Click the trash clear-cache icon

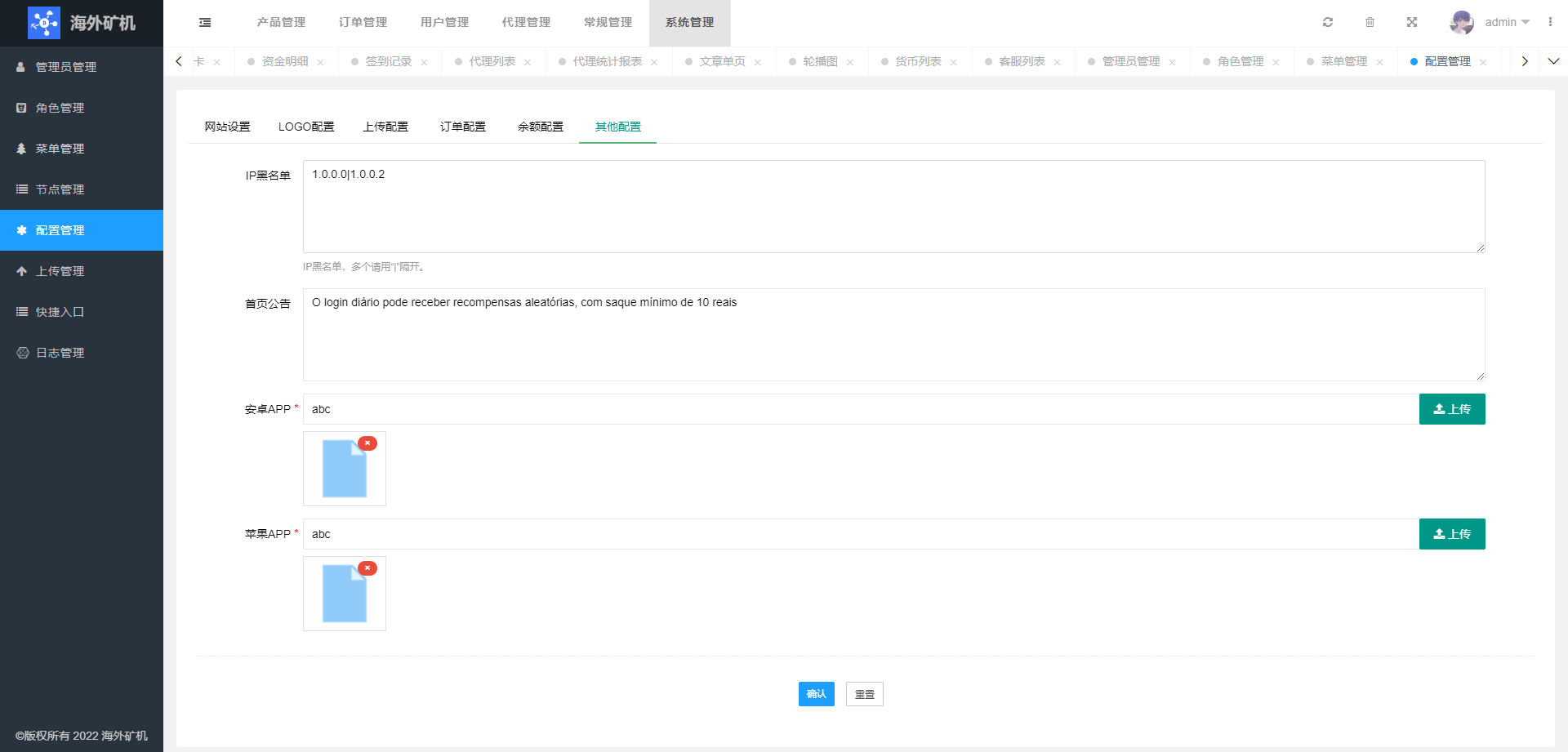click(x=1370, y=23)
